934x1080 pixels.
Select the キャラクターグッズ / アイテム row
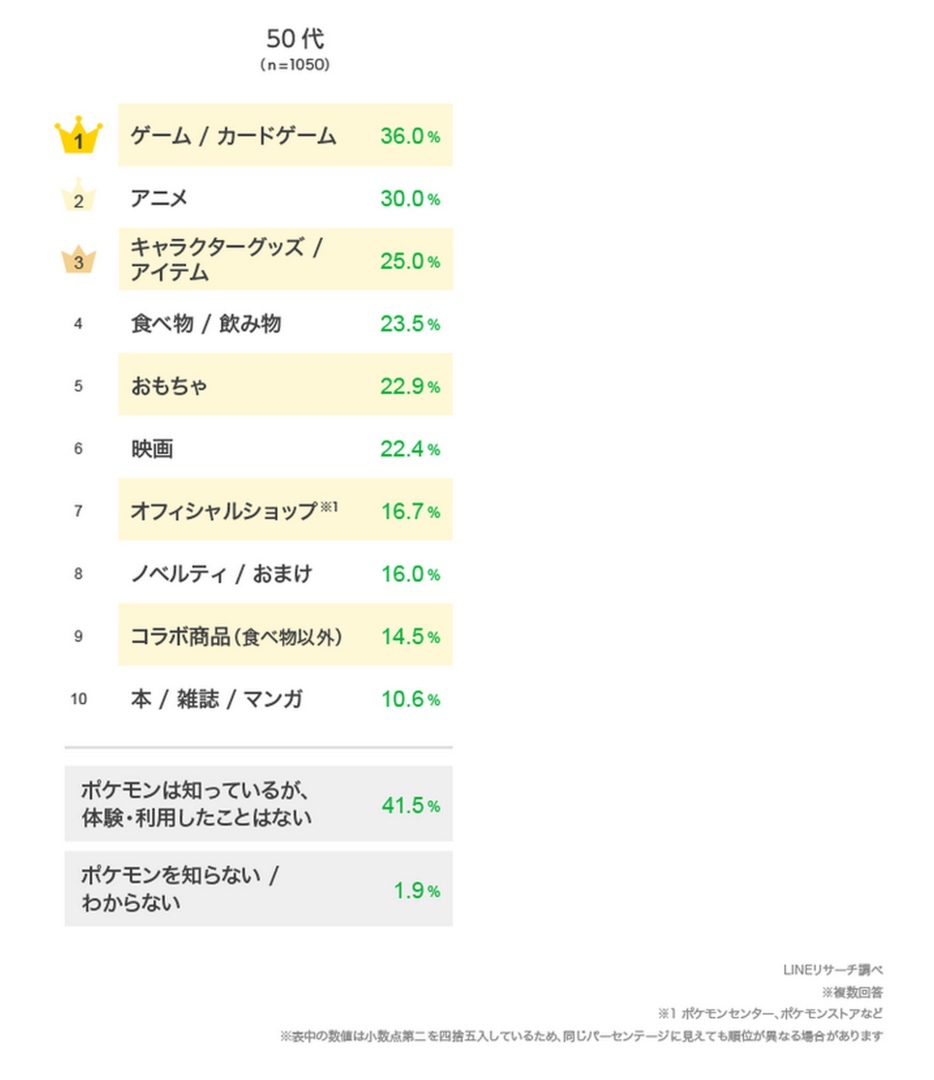tap(285, 260)
